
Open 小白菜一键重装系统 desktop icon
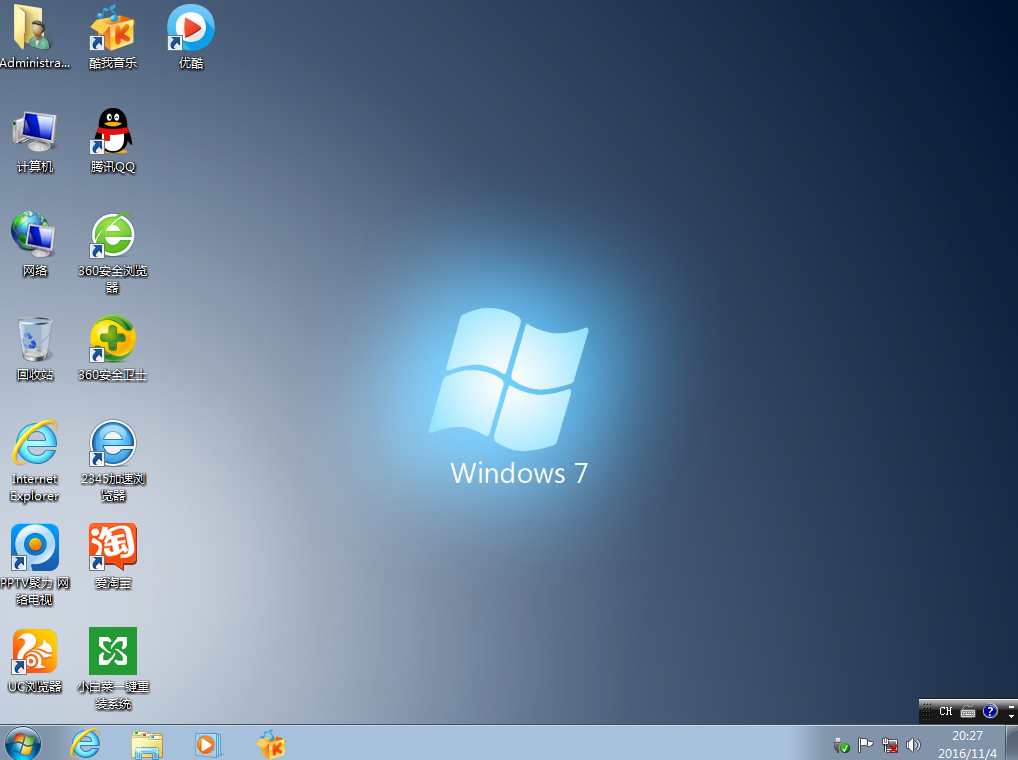pyautogui.click(x=112, y=668)
